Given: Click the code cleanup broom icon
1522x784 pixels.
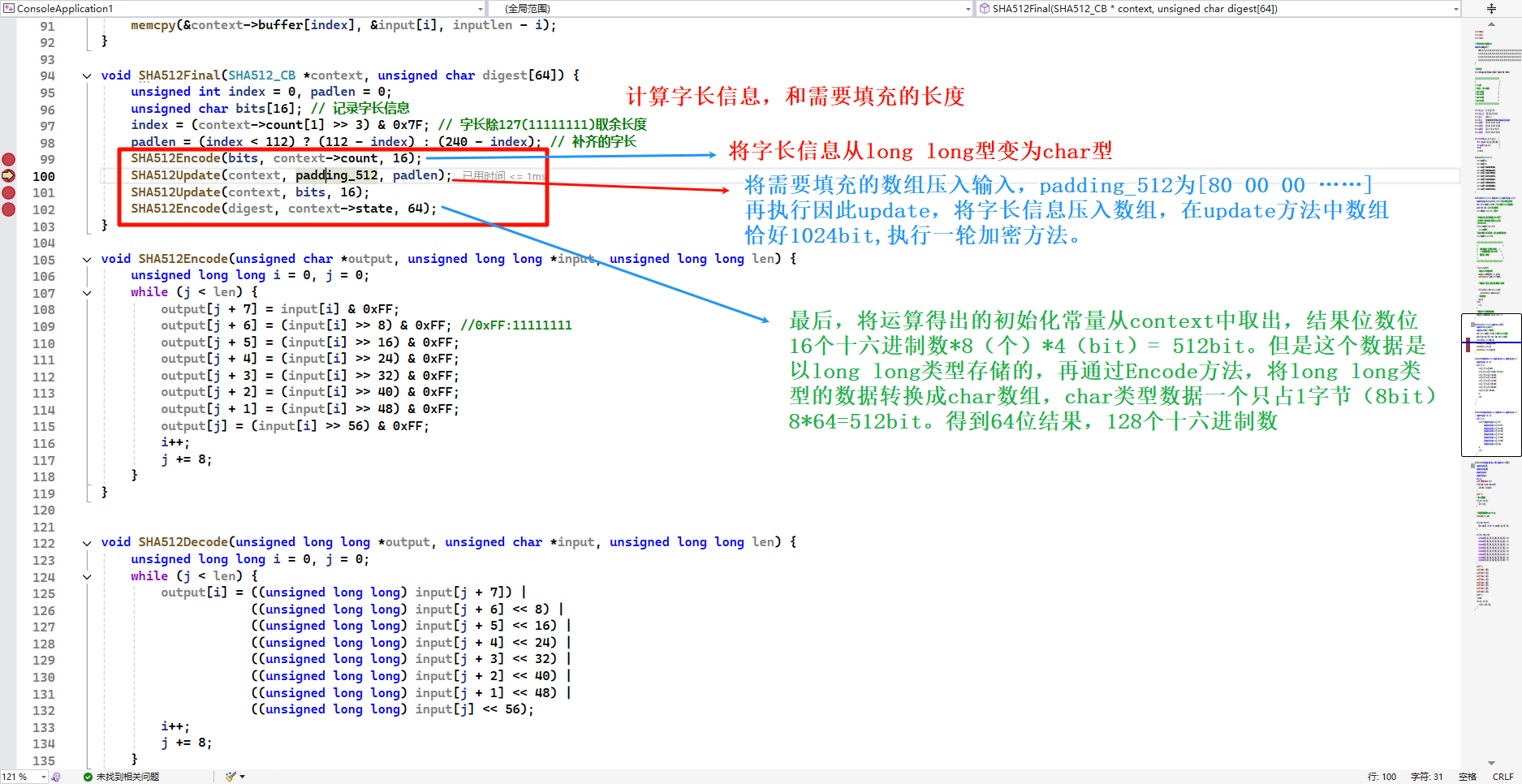Looking at the screenshot, I should tap(231, 777).
